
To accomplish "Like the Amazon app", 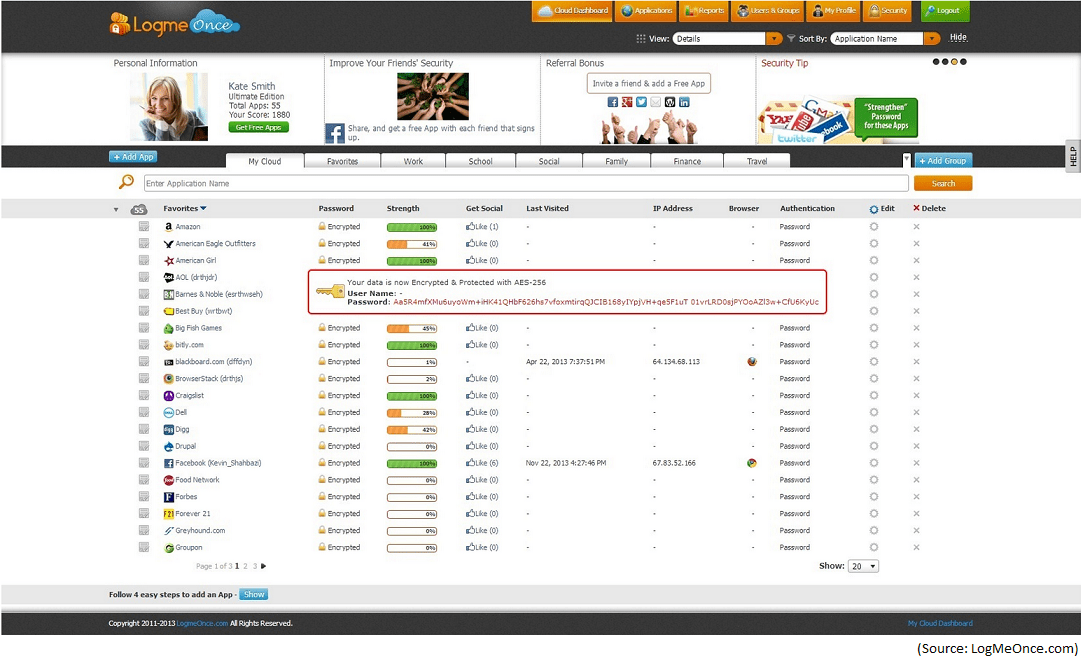I will pos(482,226).
